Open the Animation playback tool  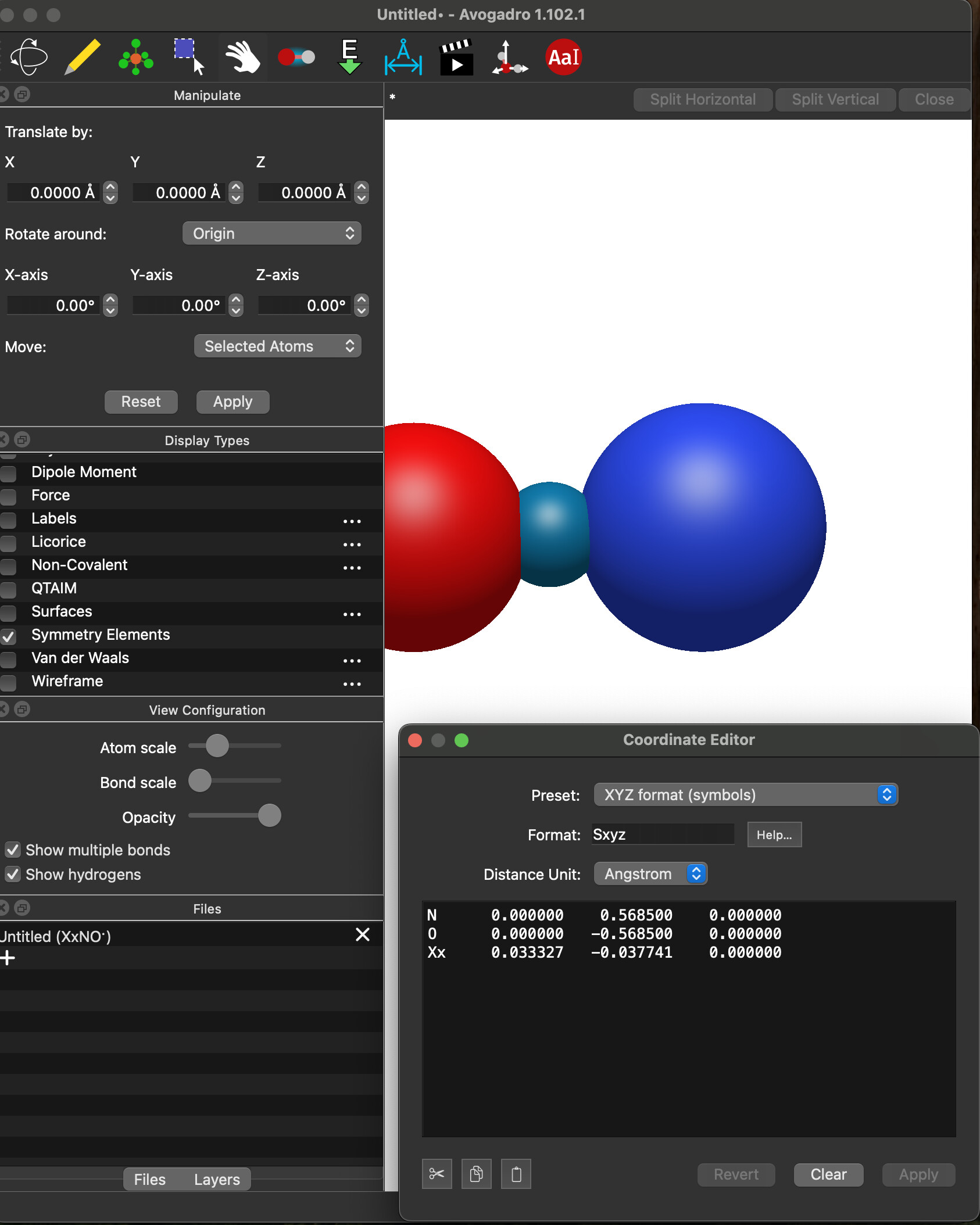point(456,57)
